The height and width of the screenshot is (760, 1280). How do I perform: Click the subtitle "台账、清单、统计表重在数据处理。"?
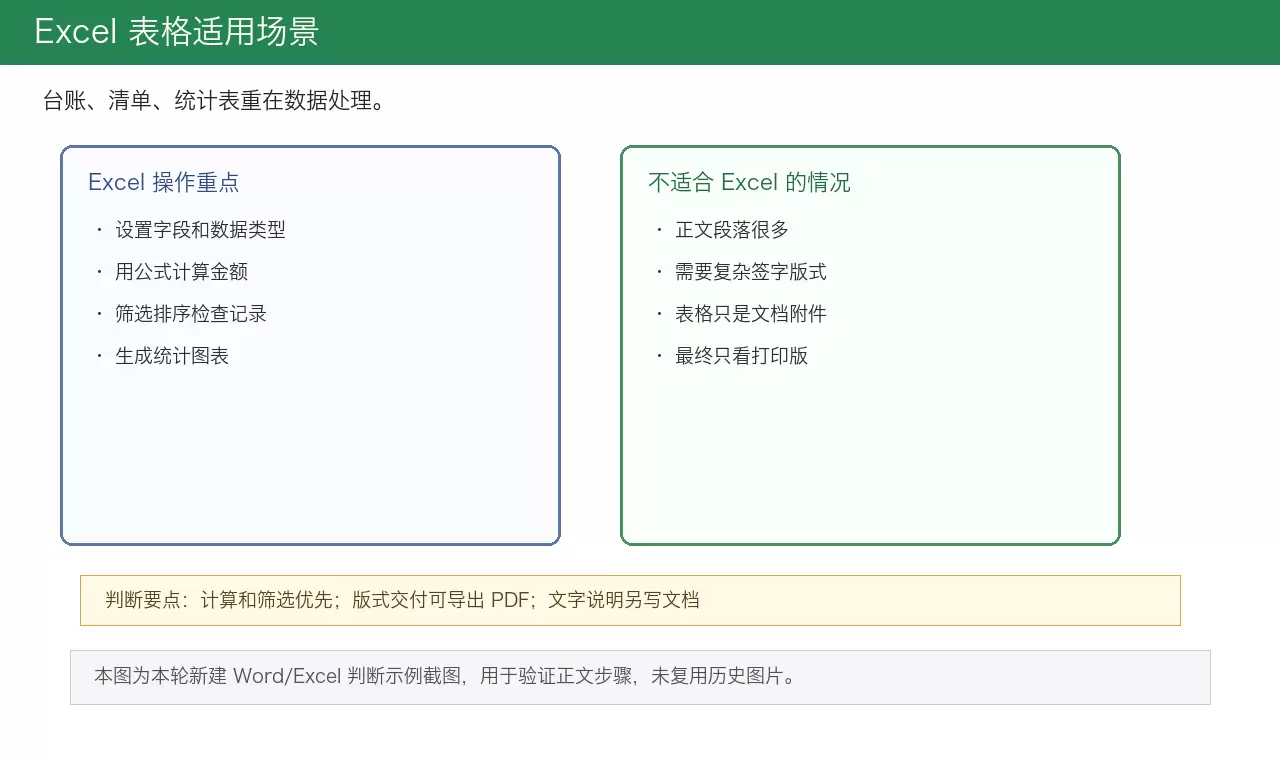[x=215, y=100]
